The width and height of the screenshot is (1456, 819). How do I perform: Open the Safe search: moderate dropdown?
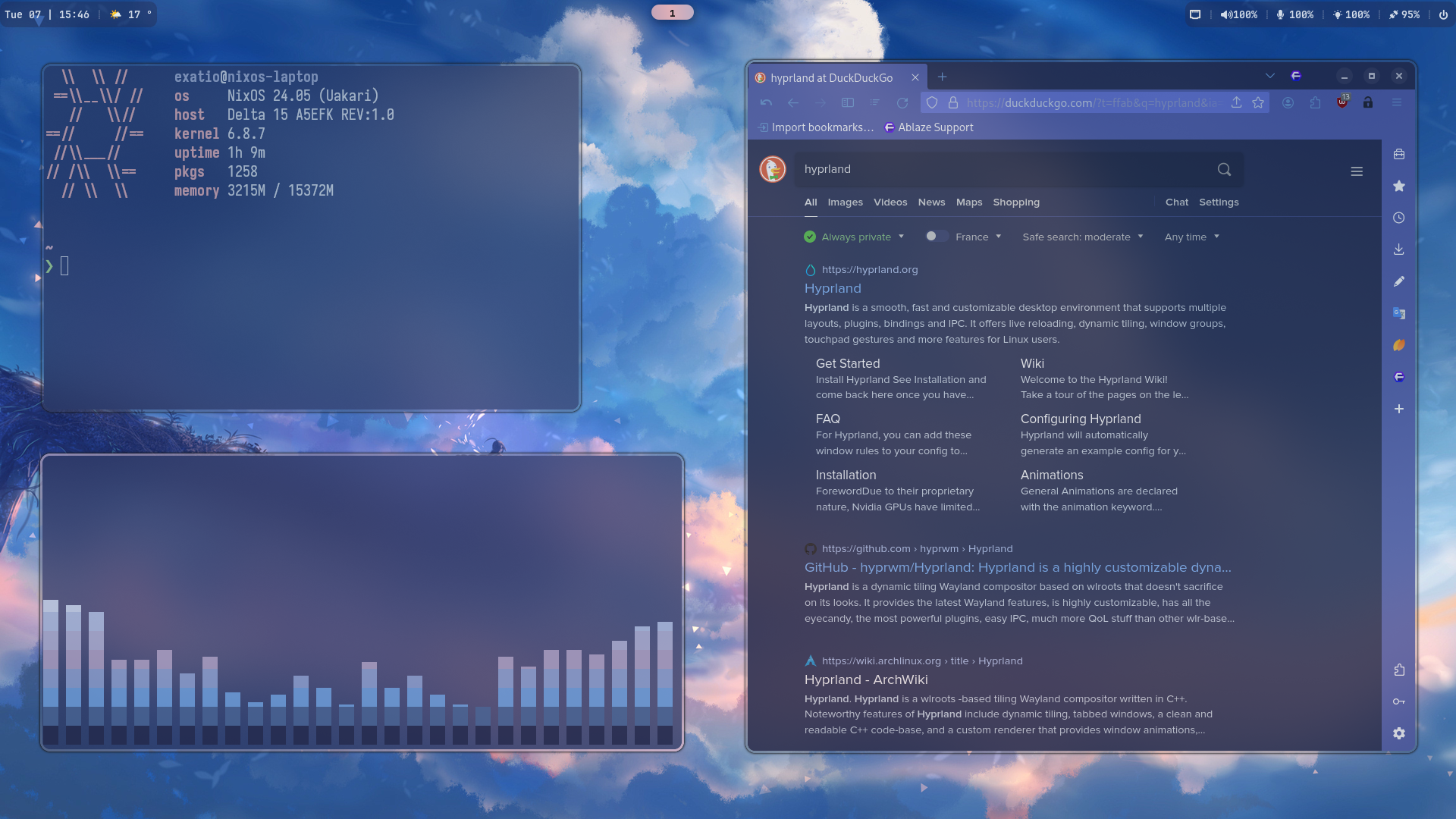click(x=1082, y=237)
